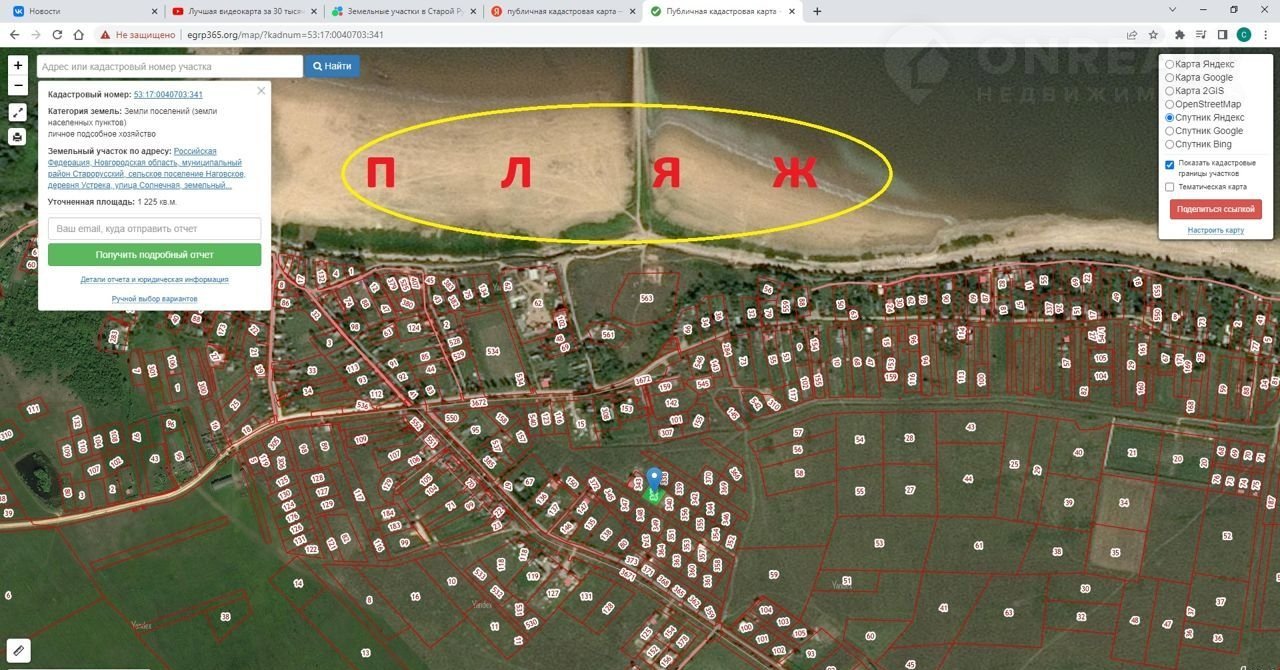
Task: Click the address search input field
Action: click(x=170, y=66)
